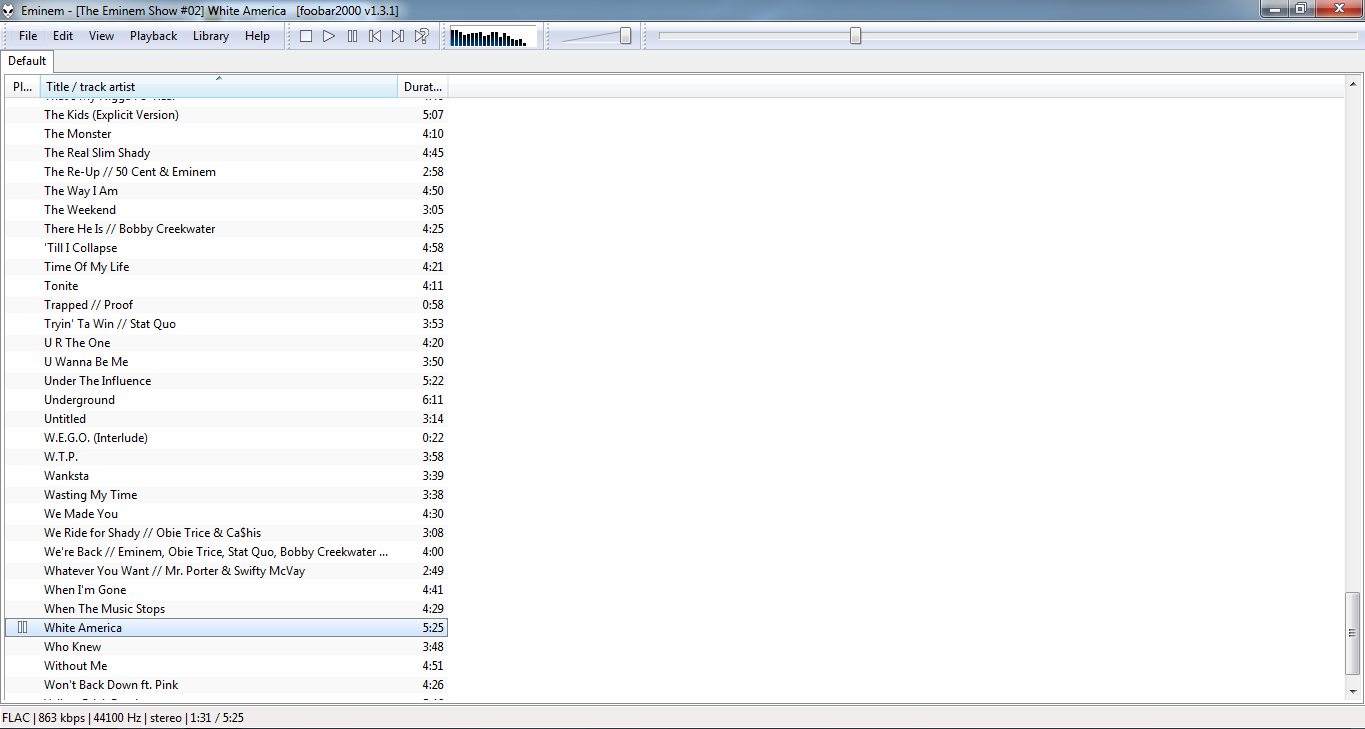This screenshot has width=1365, height=729.
Task: Click the Play button in toolbar
Action: 329,36
